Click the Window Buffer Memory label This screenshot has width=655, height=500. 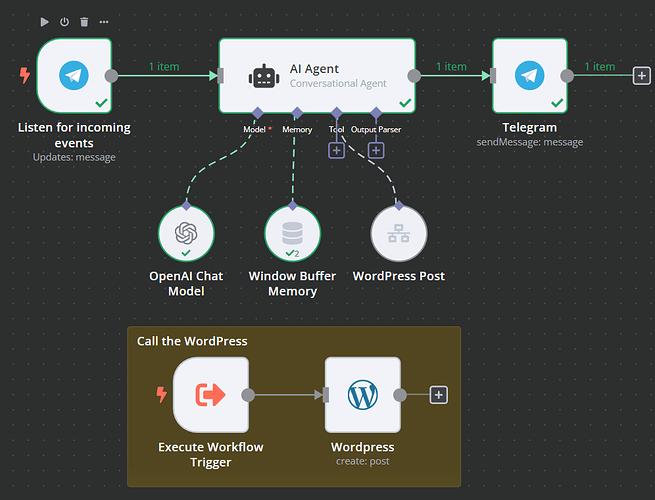click(292, 284)
